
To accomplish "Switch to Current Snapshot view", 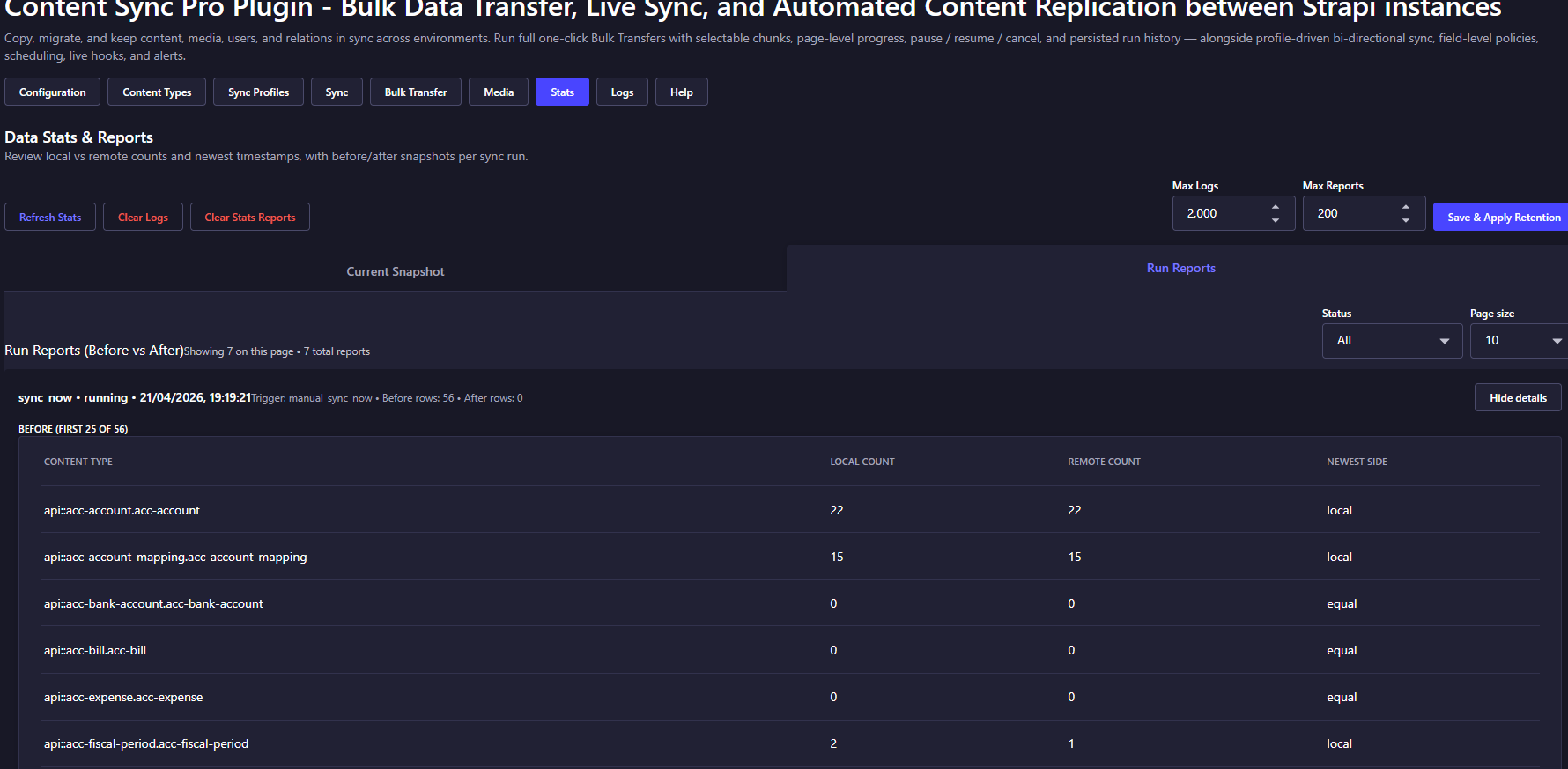I will pos(396,271).
